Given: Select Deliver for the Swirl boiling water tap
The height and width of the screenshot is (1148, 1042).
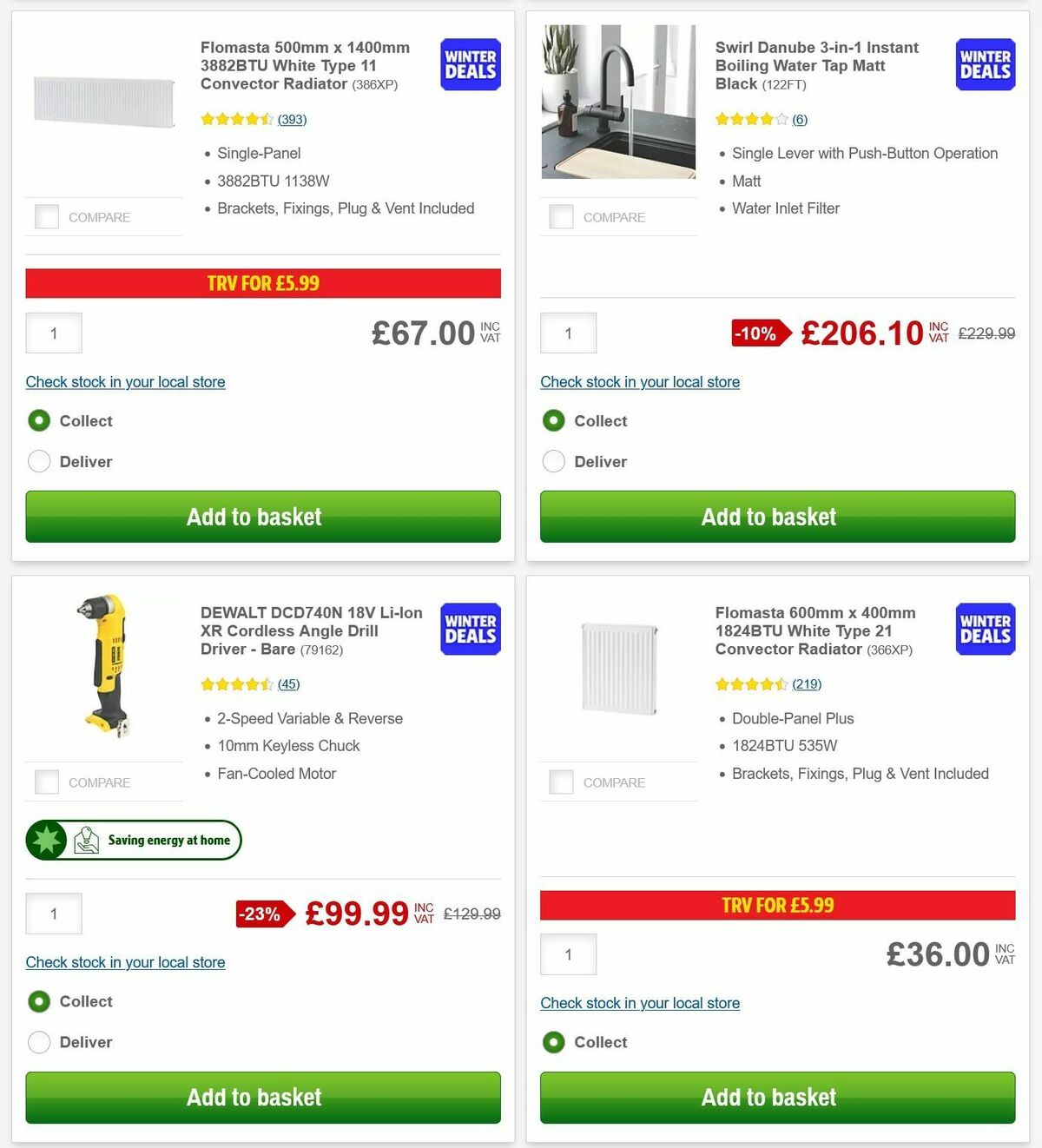Looking at the screenshot, I should click(x=554, y=461).
